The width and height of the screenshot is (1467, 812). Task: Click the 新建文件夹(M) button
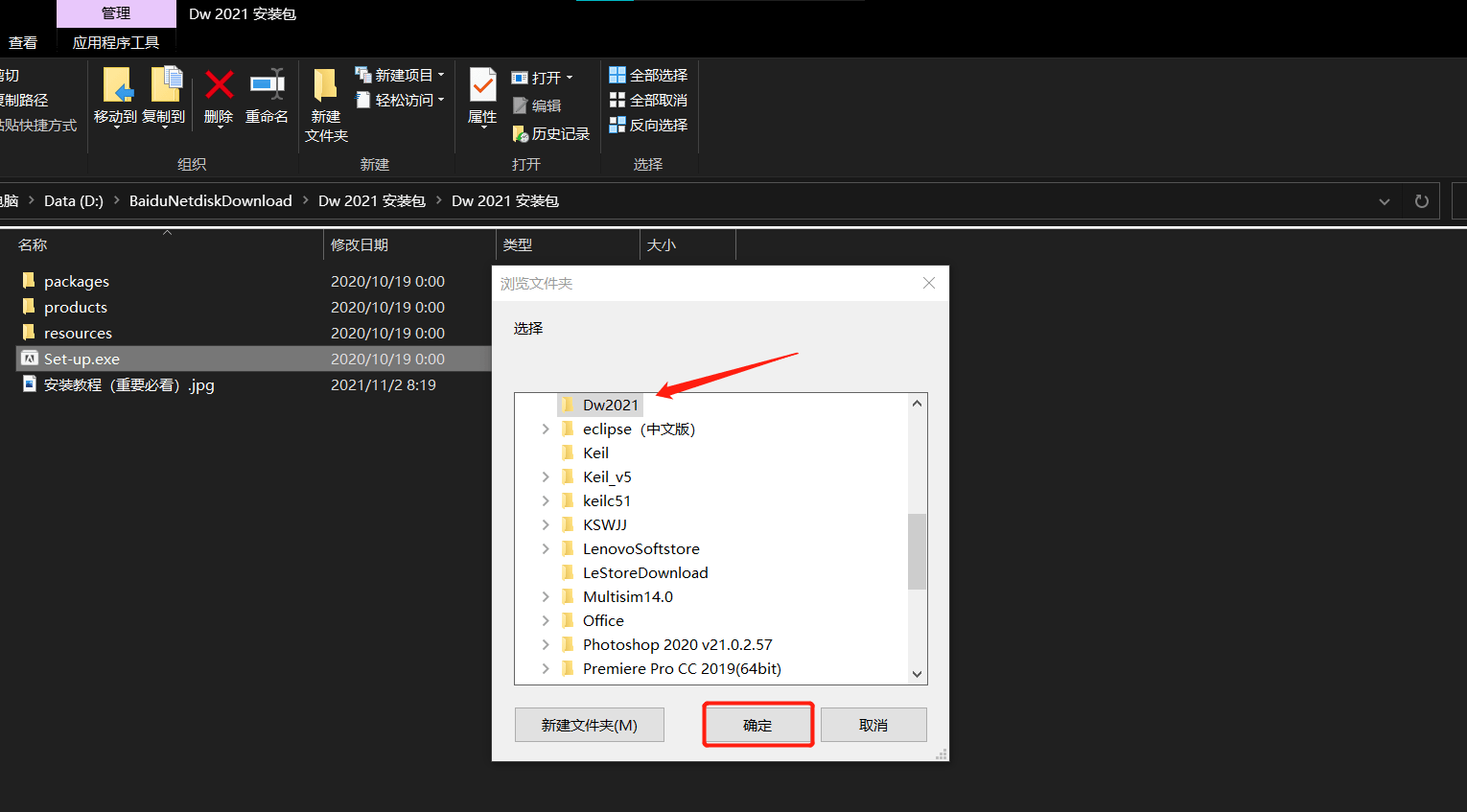(590, 725)
